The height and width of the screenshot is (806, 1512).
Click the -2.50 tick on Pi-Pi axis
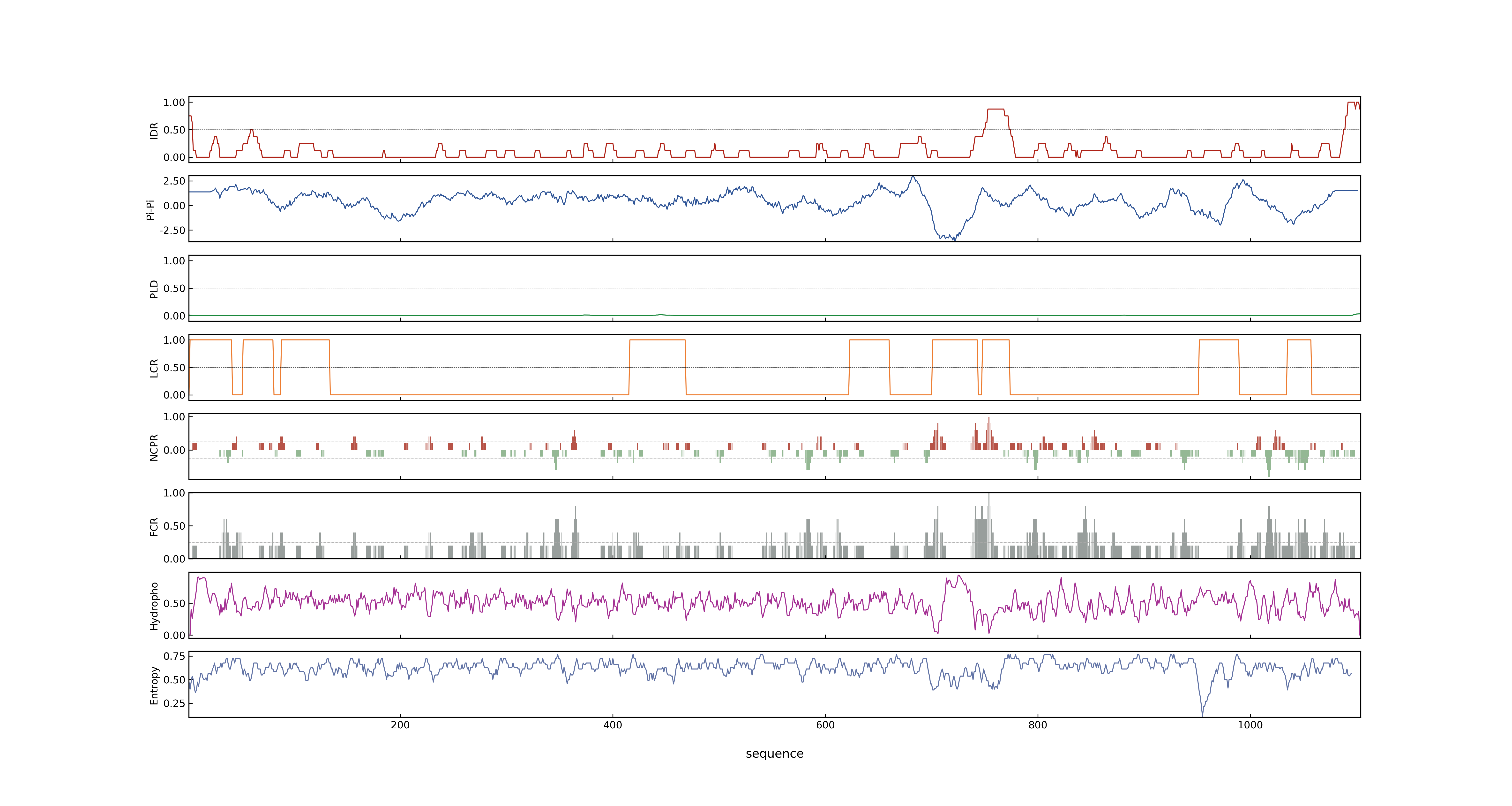point(172,230)
